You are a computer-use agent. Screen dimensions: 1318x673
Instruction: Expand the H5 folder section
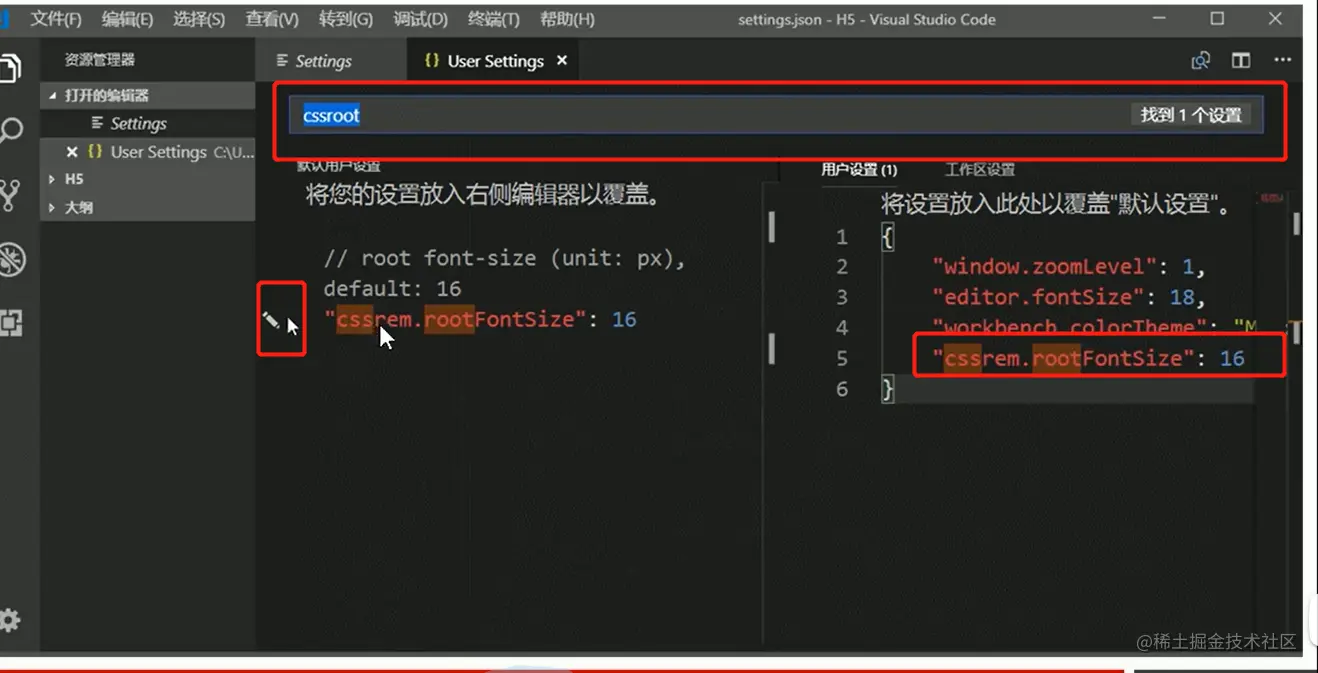[x=147, y=179]
